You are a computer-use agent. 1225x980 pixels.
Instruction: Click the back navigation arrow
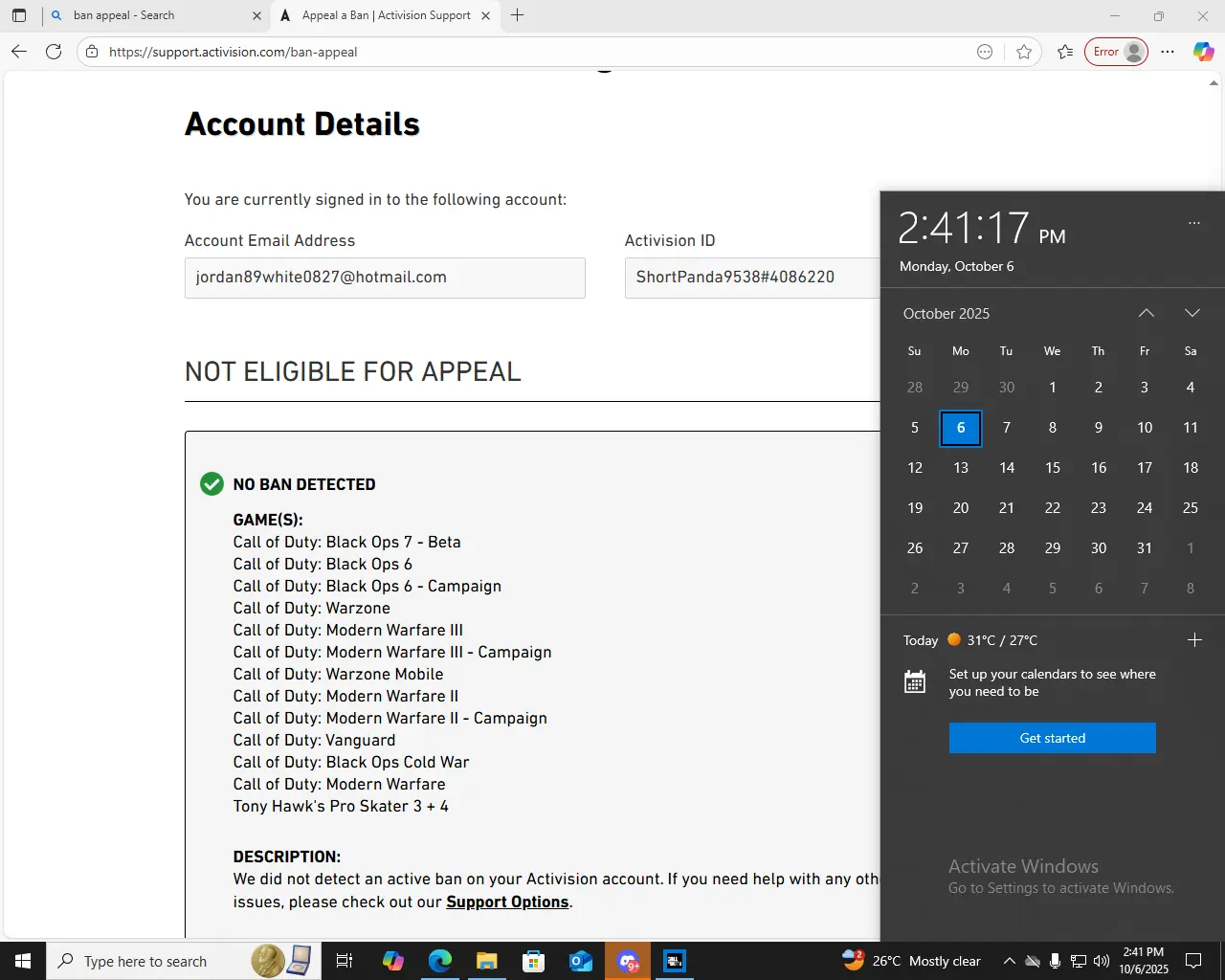pyautogui.click(x=19, y=52)
